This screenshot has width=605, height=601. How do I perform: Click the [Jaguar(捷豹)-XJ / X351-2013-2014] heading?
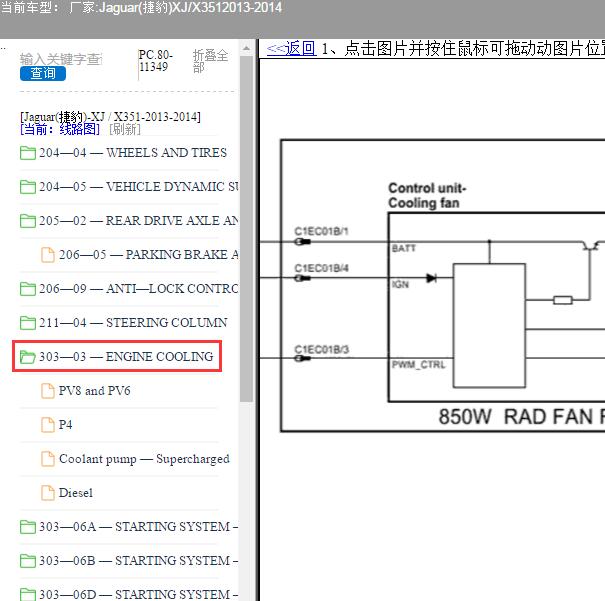tap(110, 116)
